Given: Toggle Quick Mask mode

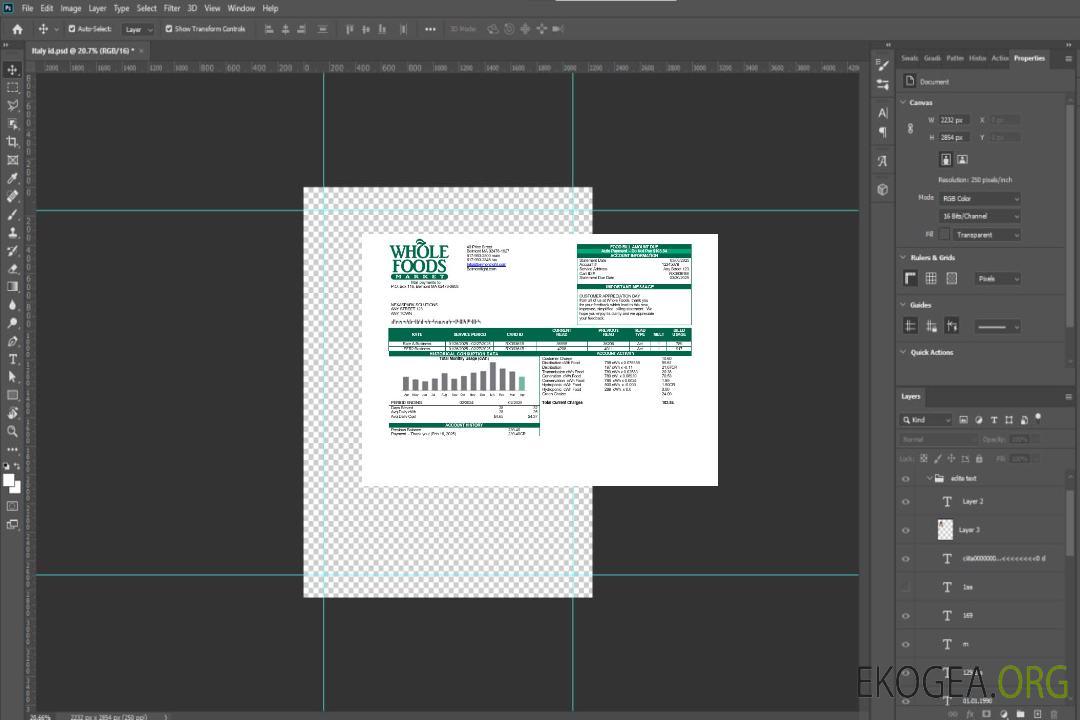Looking at the screenshot, I should tap(12, 506).
